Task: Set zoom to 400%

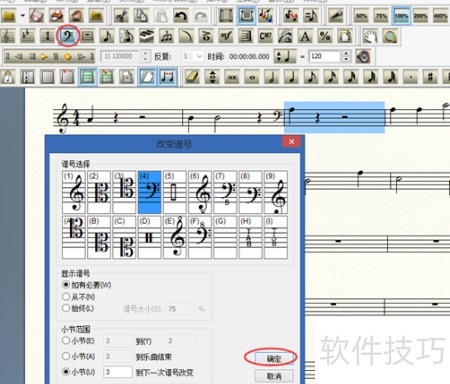Action: (x=440, y=16)
